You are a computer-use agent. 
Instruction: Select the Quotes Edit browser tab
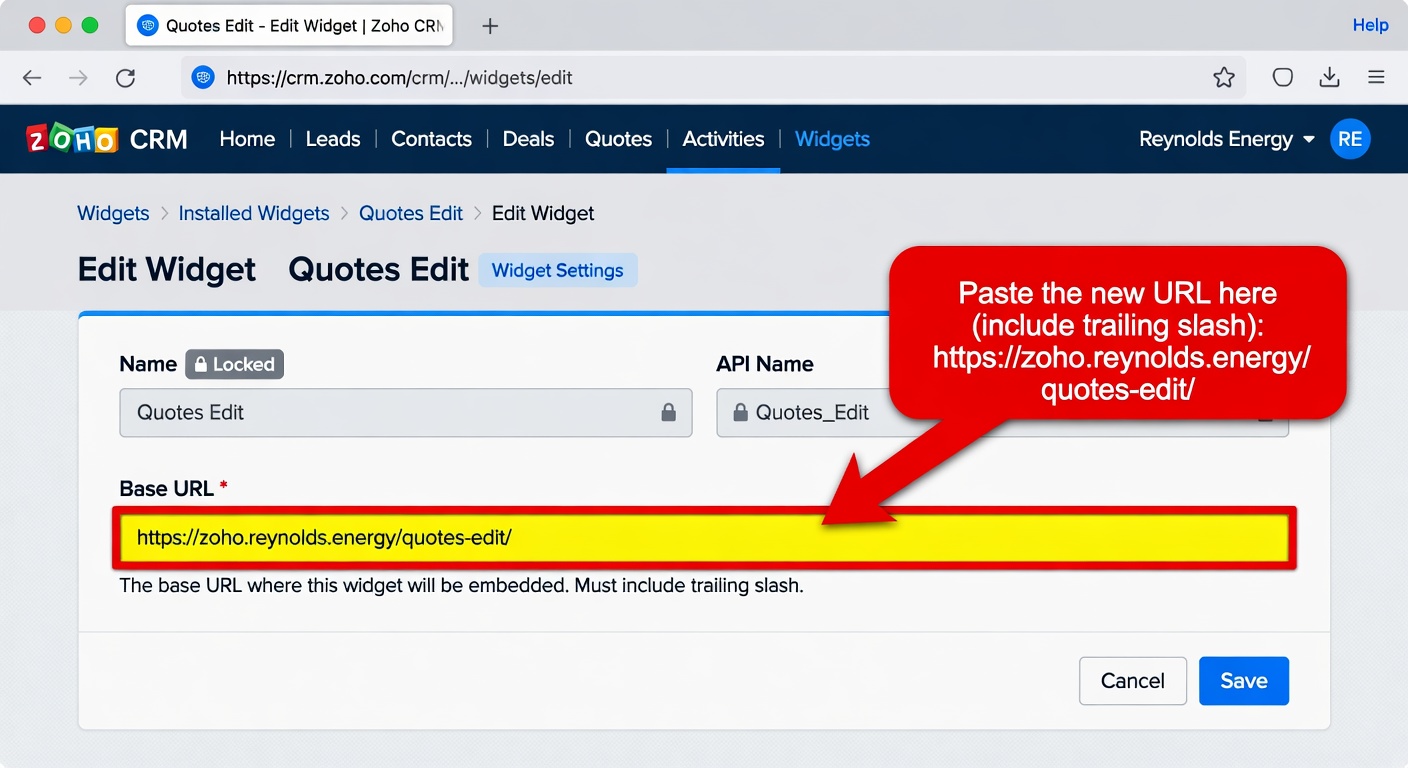point(289,26)
